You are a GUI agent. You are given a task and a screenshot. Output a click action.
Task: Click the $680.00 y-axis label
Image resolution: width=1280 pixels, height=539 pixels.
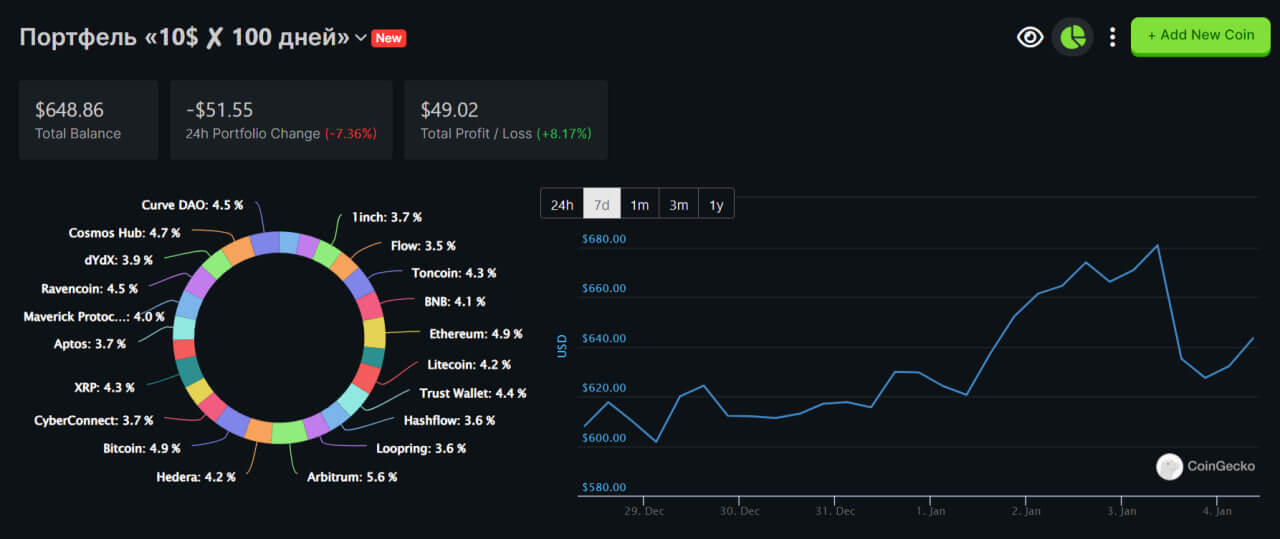pyautogui.click(x=604, y=239)
